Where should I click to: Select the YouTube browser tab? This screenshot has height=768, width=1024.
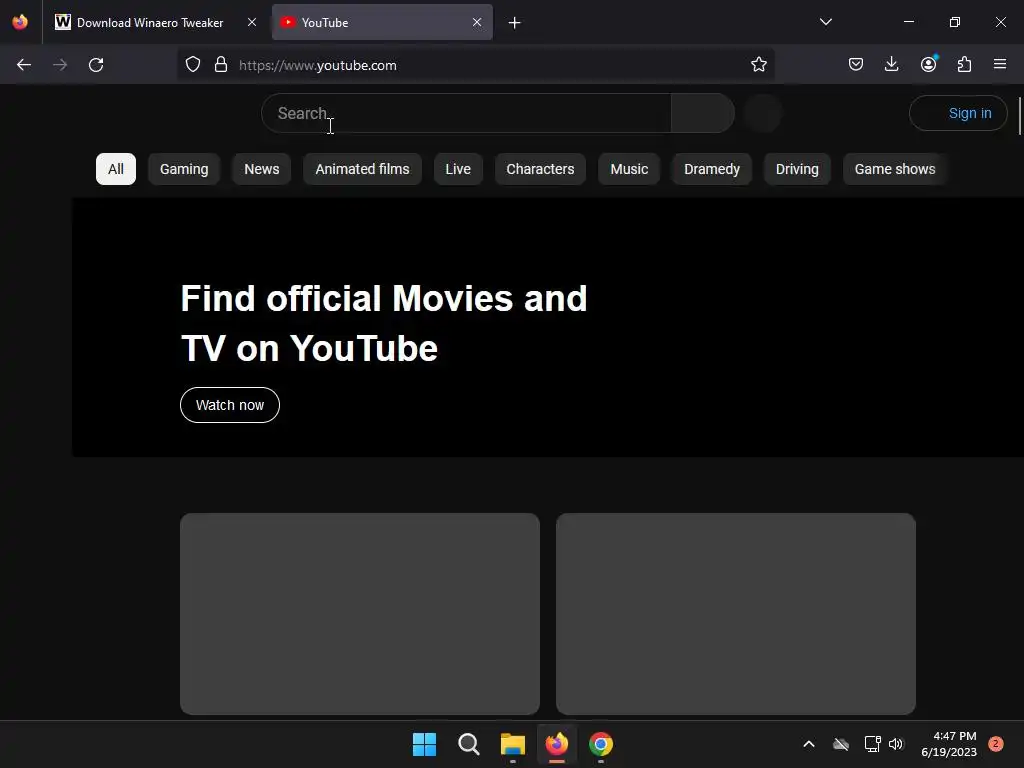point(382,22)
